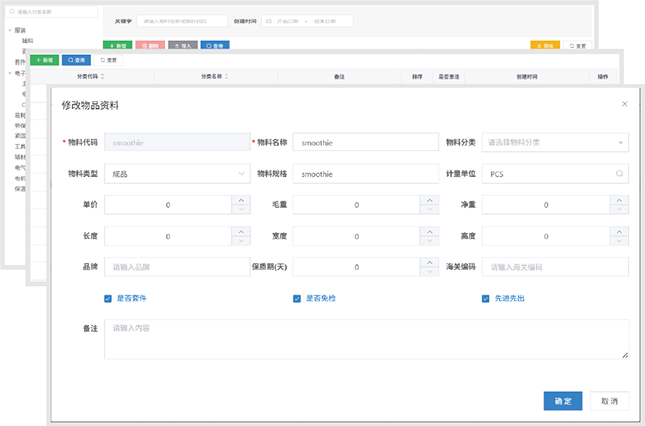Open the 物料类型 dropdown showing 成品

pyautogui.click(x=177, y=174)
